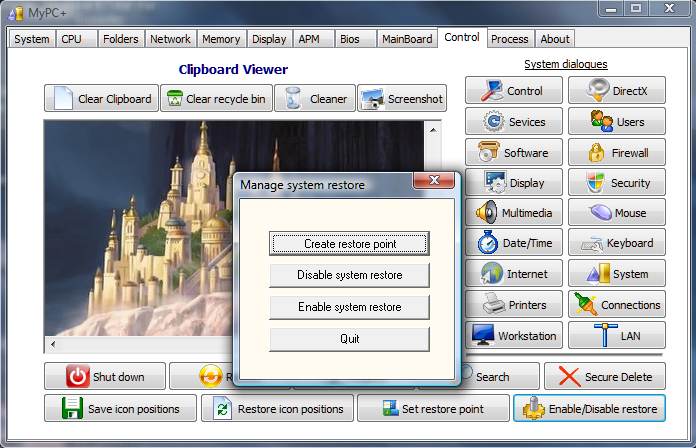Open the Mouse settings dialogue
Image resolution: width=696 pixels, height=448 pixels.
(x=617, y=212)
